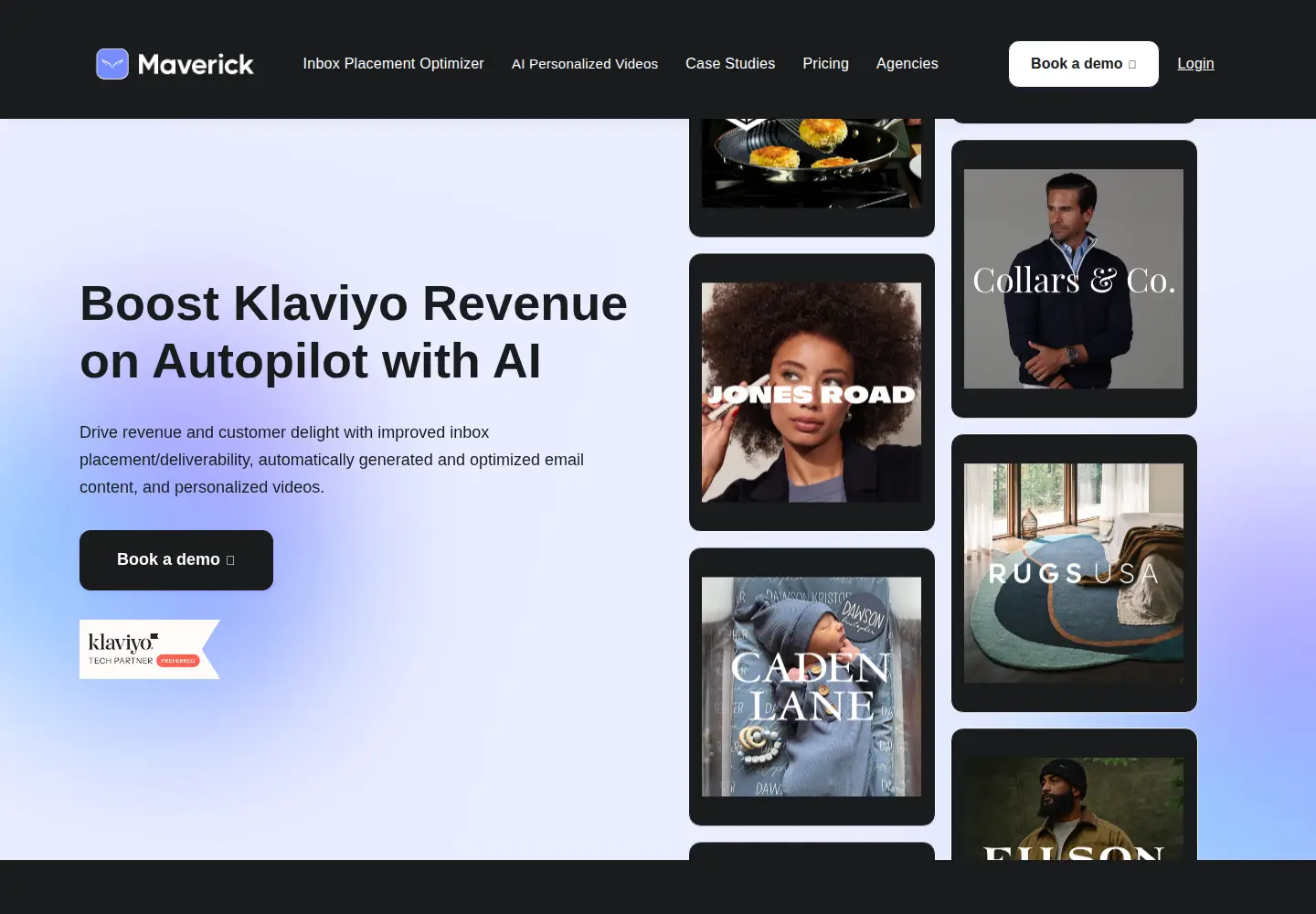
Task: Click the 'Drive revenue and customer delight' paragraph
Action: pos(332,460)
